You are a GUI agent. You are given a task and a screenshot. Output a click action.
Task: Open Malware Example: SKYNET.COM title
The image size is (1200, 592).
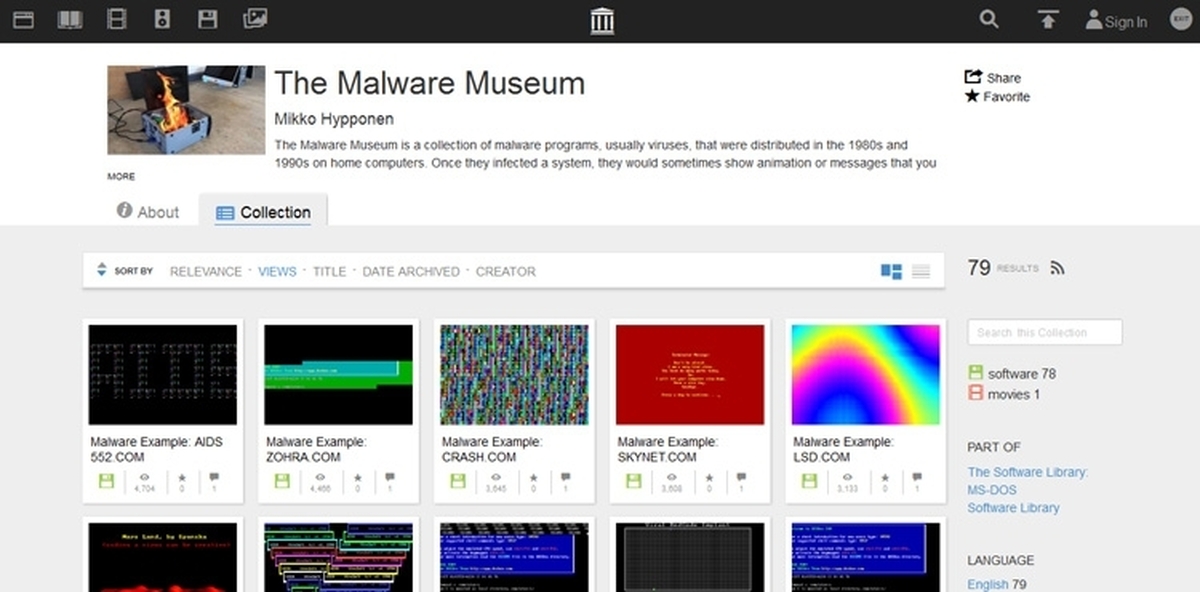[668, 449]
